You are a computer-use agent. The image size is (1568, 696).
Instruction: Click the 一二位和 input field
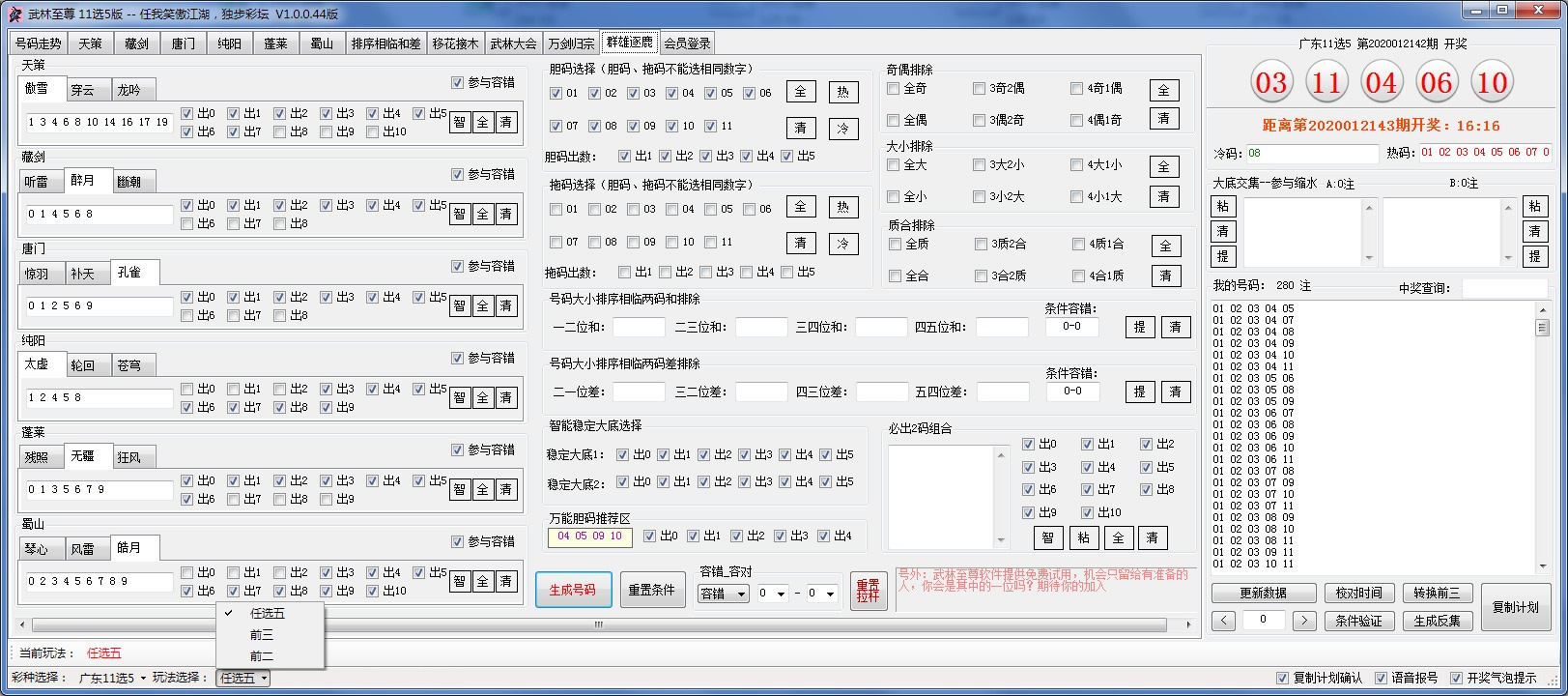[x=639, y=328]
